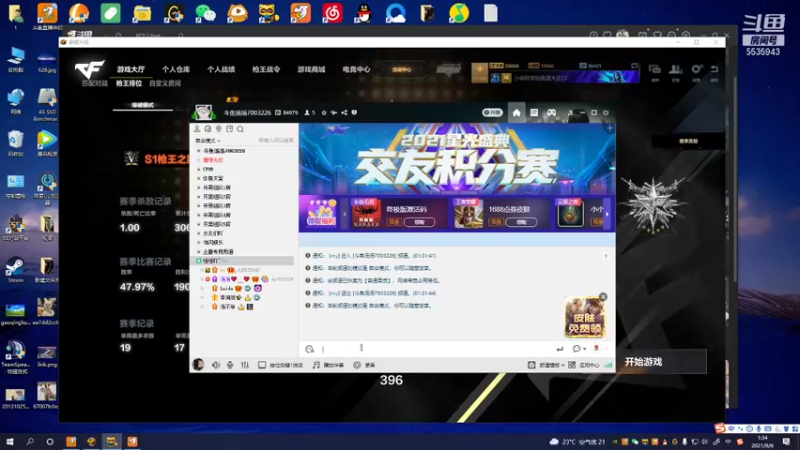The height and width of the screenshot is (450, 800).
Task: Open the friends icon in CF top bar
Action: (676, 69)
